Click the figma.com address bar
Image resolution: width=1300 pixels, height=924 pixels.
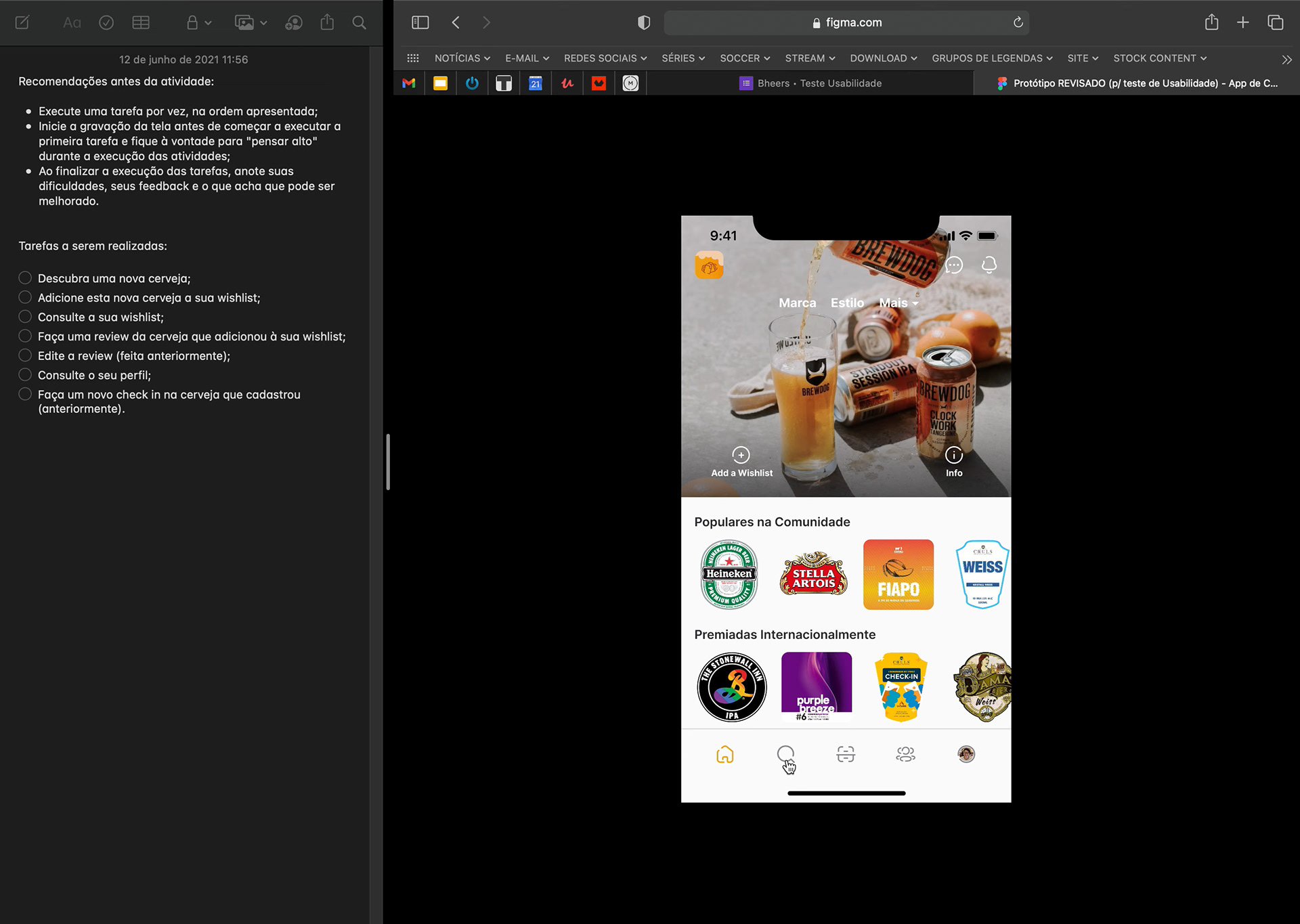pos(846,22)
